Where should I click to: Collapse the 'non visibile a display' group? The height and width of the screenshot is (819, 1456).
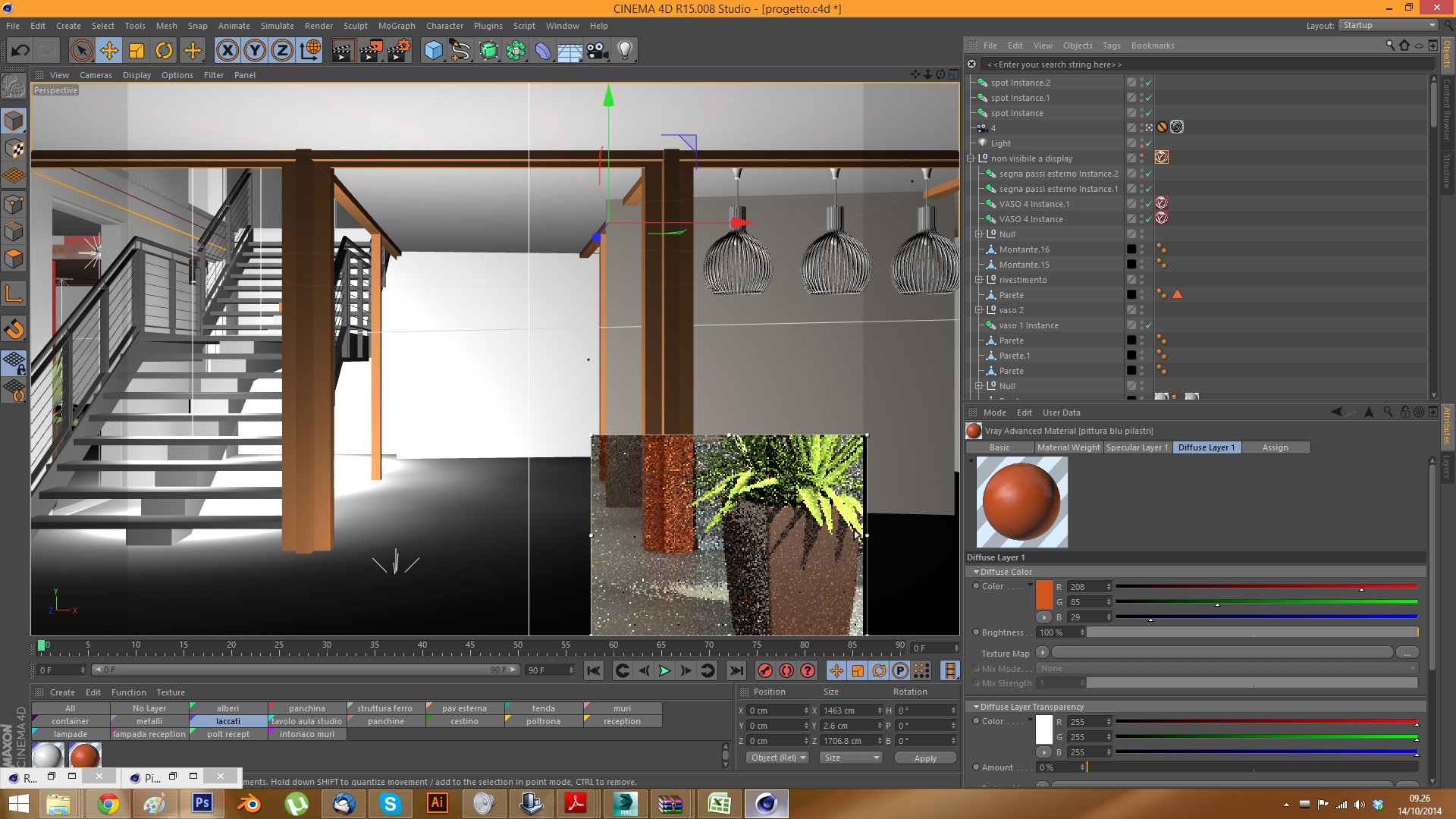[971, 158]
